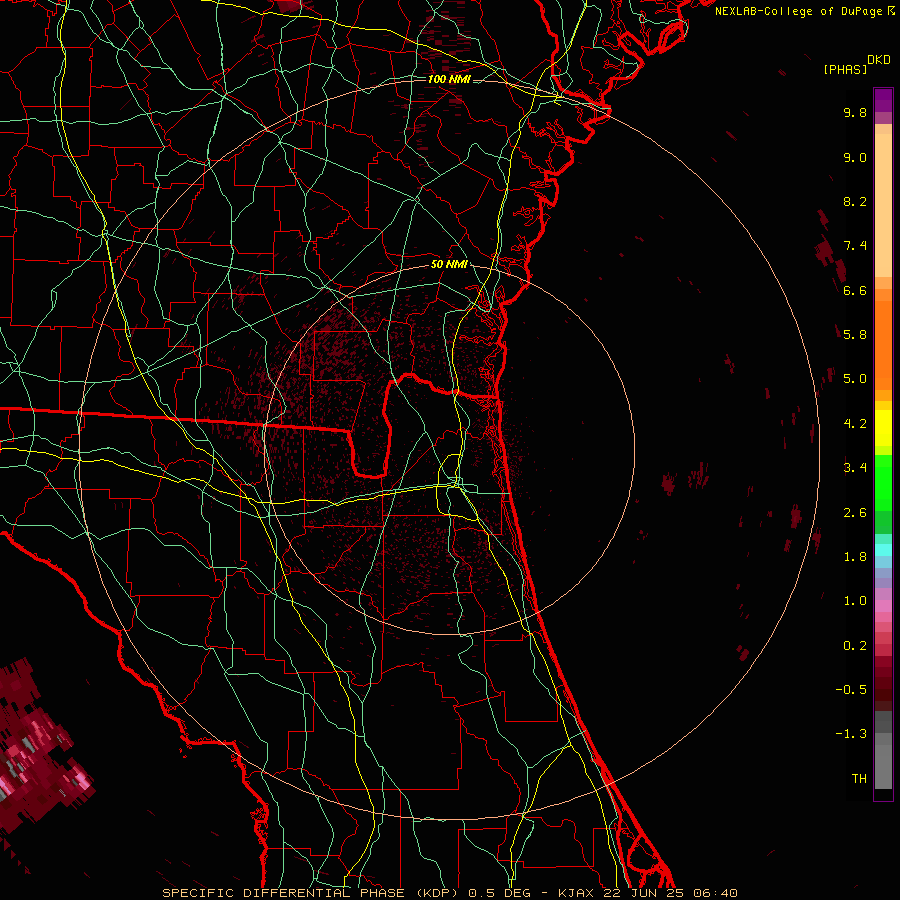This screenshot has height=900, width=900.
Task: Click the 100 NMI range ring label
Action: coord(449,79)
